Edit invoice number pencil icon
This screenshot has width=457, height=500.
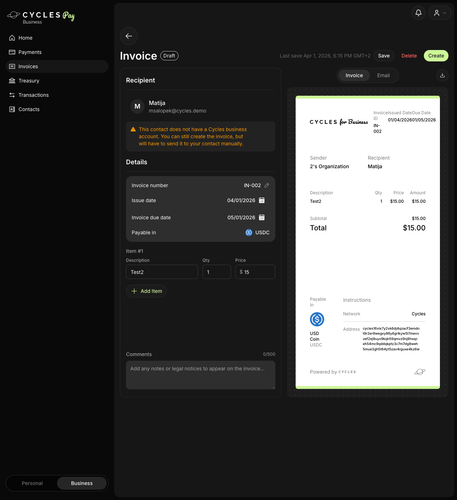[x=267, y=186]
